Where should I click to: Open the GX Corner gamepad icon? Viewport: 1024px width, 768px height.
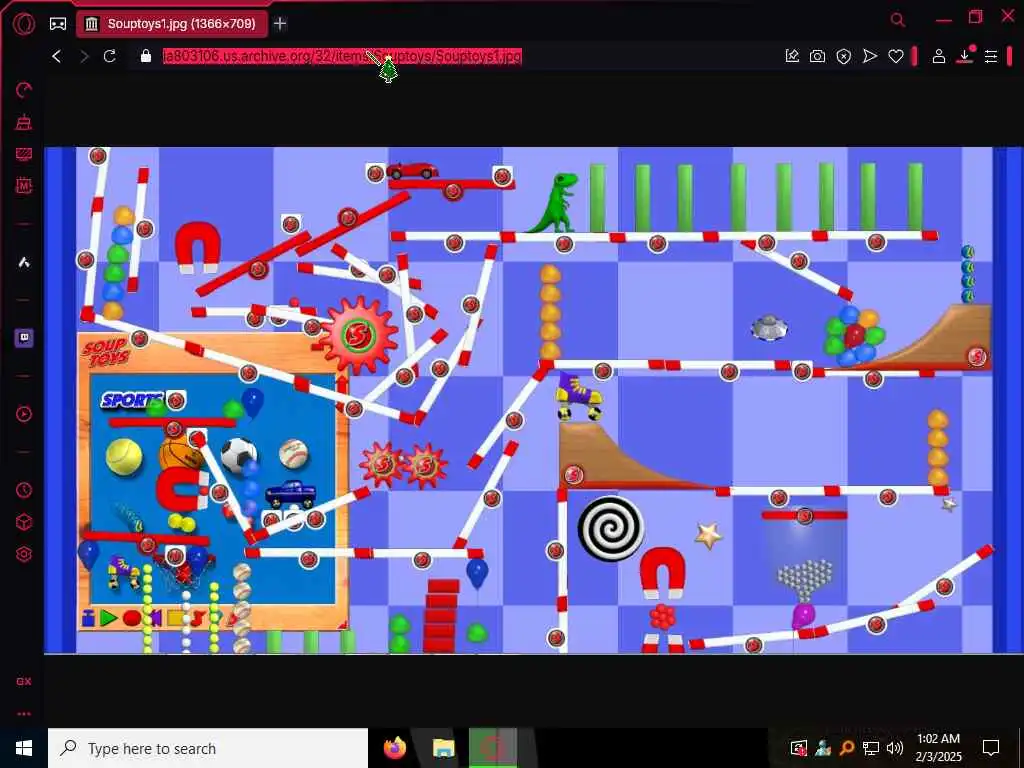point(58,24)
